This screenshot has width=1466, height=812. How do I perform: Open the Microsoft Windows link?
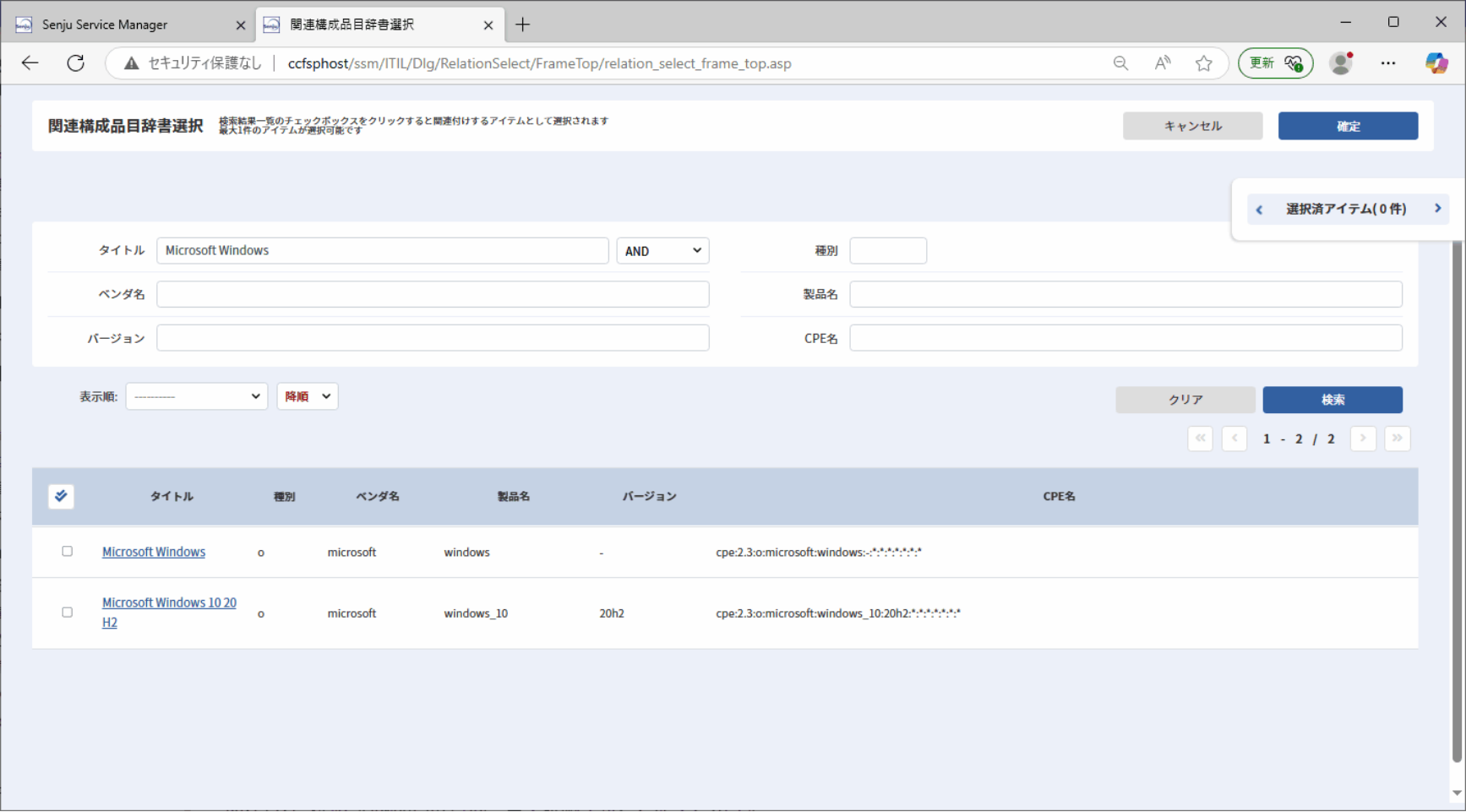(x=154, y=552)
